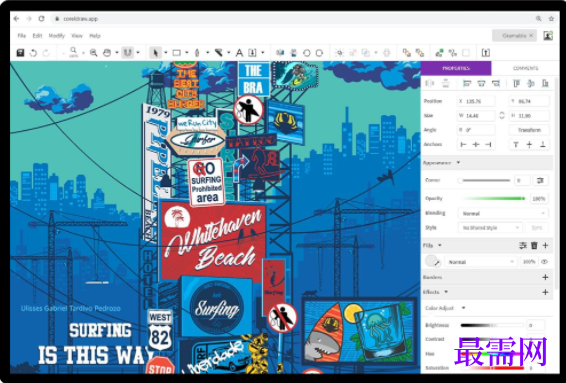Collapse the Appearance section arrow
566x383 pixels.
458,162
